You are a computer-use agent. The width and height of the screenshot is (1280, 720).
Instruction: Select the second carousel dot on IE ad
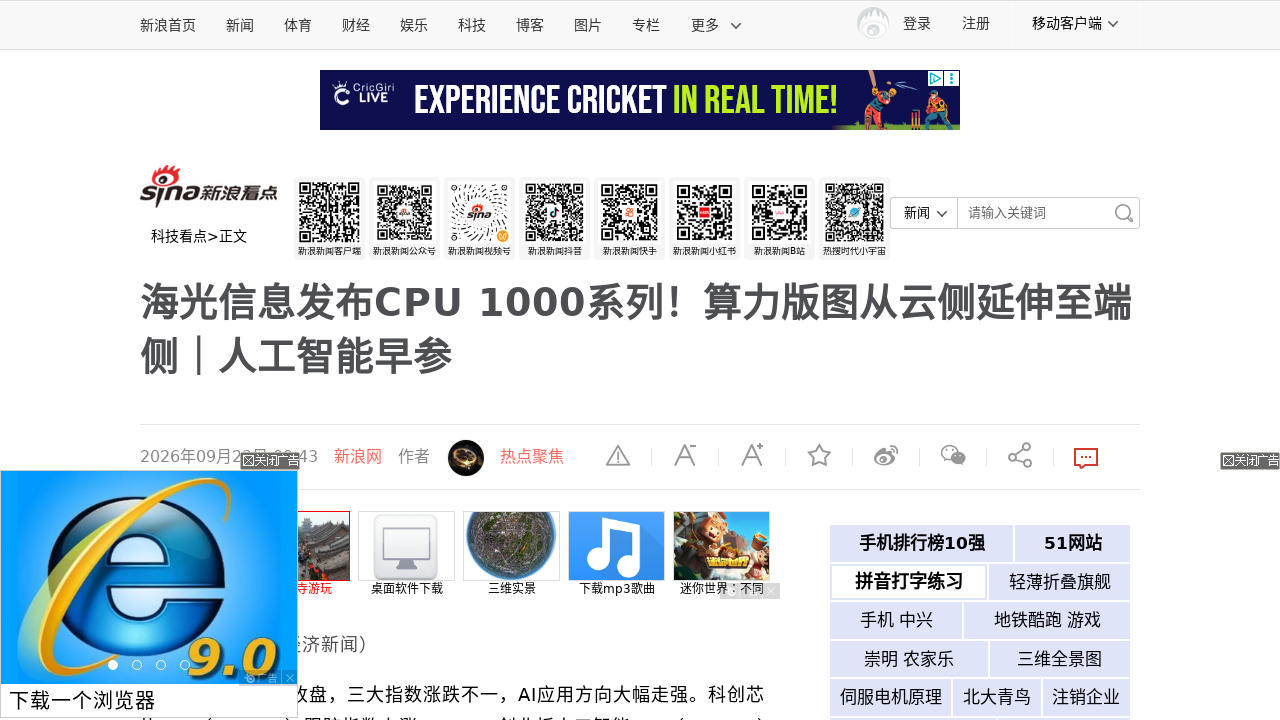[x=137, y=665]
